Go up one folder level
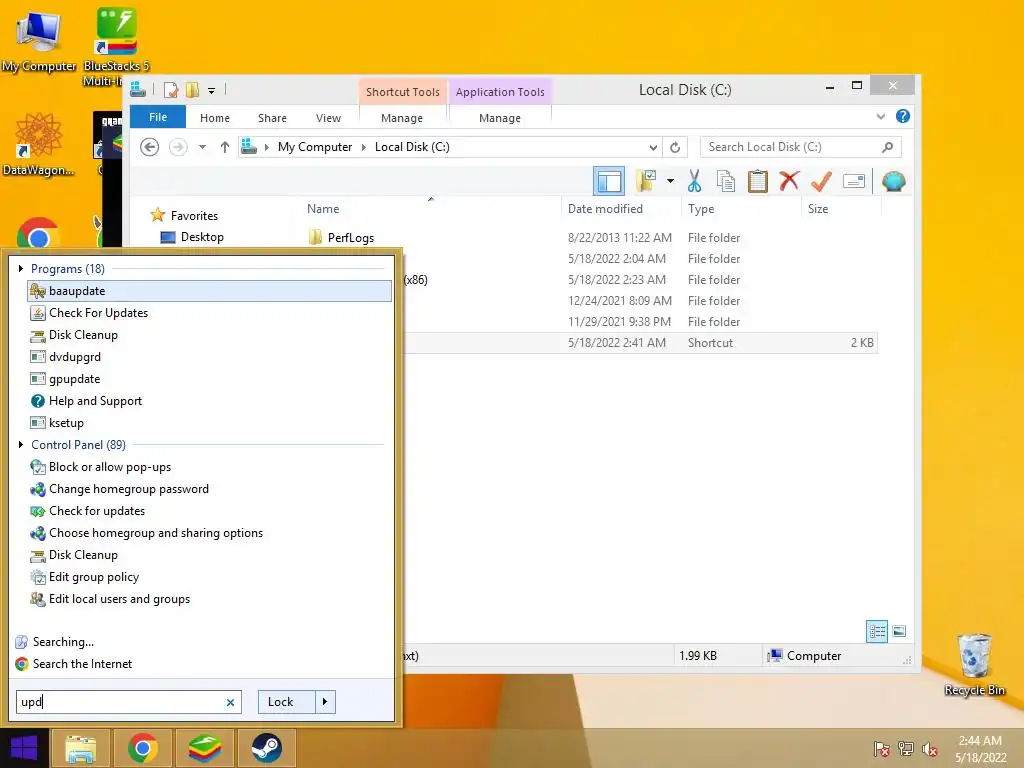The height and width of the screenshot is (768, 1024). click(x=225, y=147)
